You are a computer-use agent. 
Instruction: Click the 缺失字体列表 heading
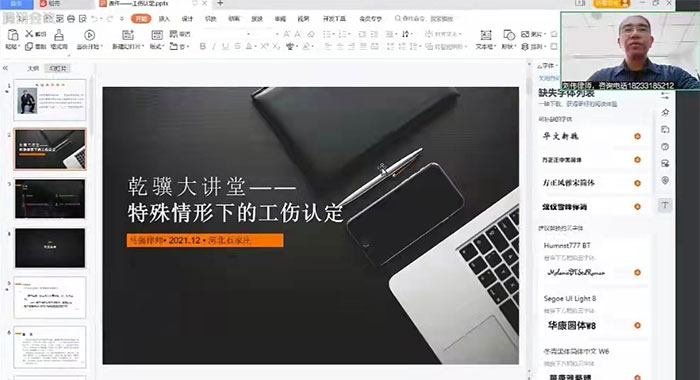(566, 93)
